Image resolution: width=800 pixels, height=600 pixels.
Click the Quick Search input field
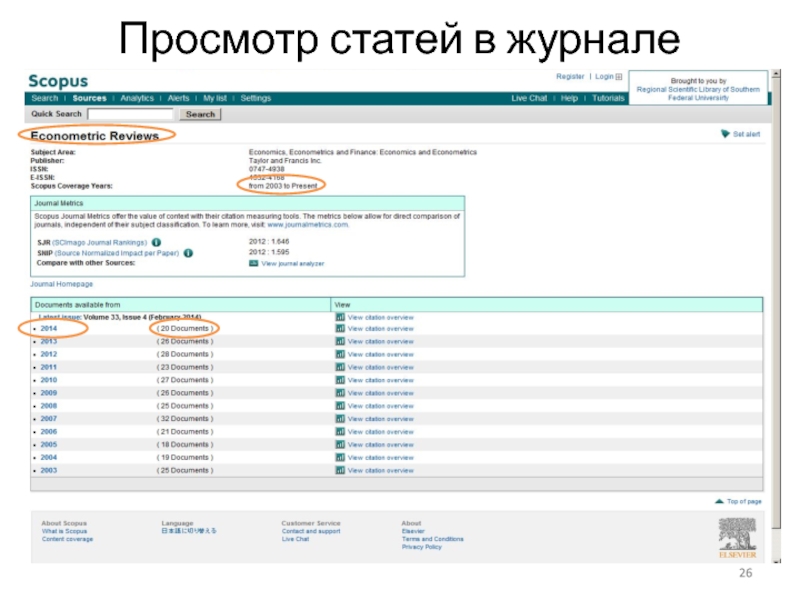[x=131, y=114]
